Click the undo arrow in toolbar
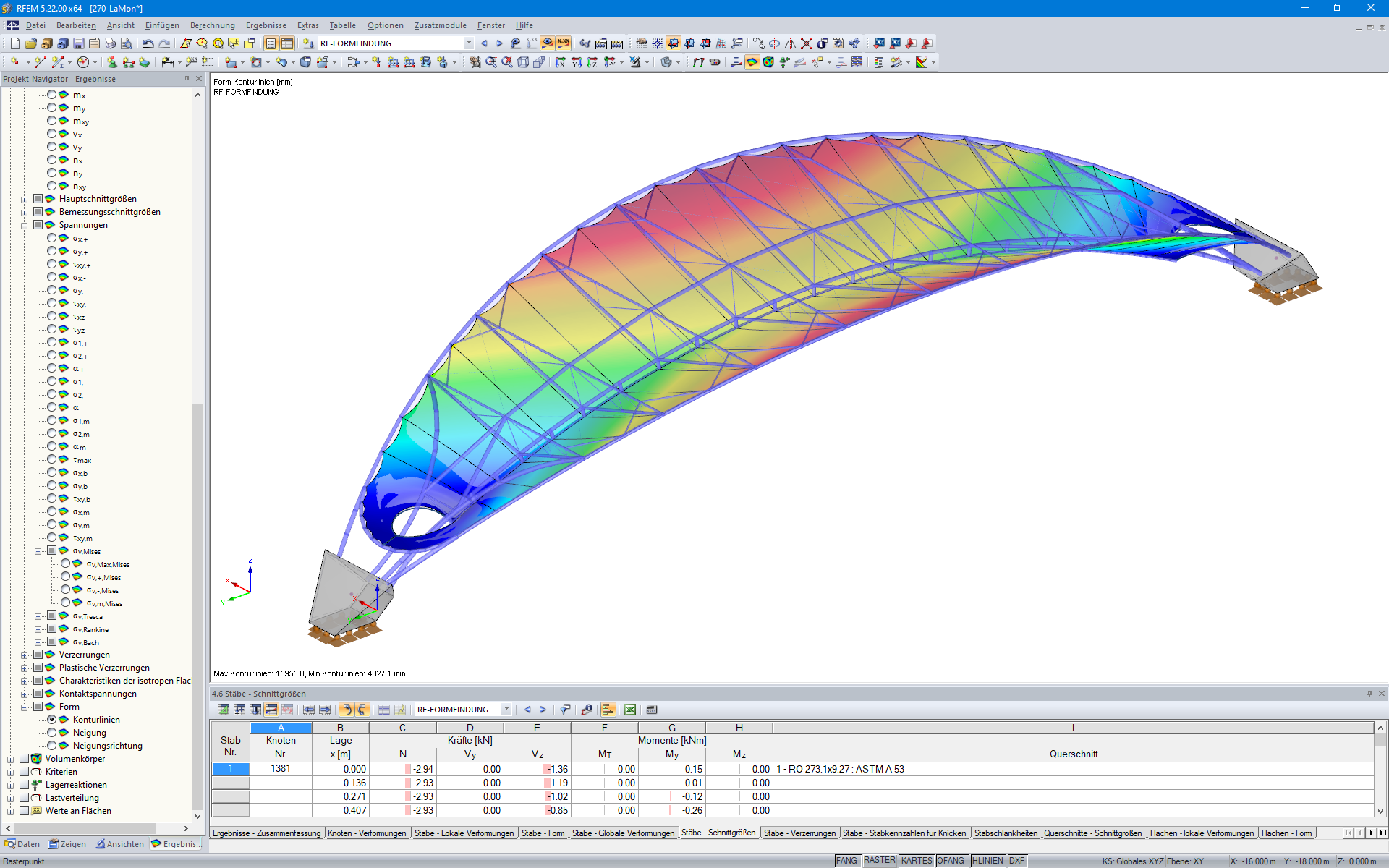The width and height of the screenshot is (1389, 868). coord(148,43)
